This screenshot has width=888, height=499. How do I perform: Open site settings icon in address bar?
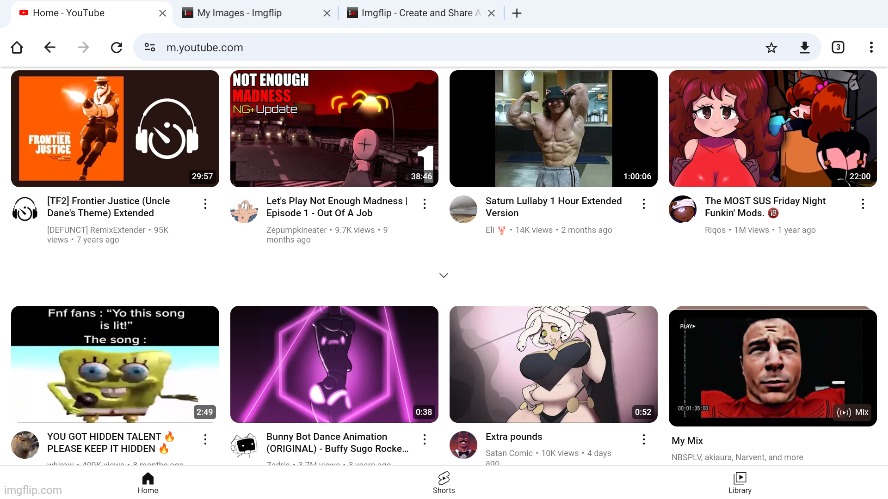[150, 48]
